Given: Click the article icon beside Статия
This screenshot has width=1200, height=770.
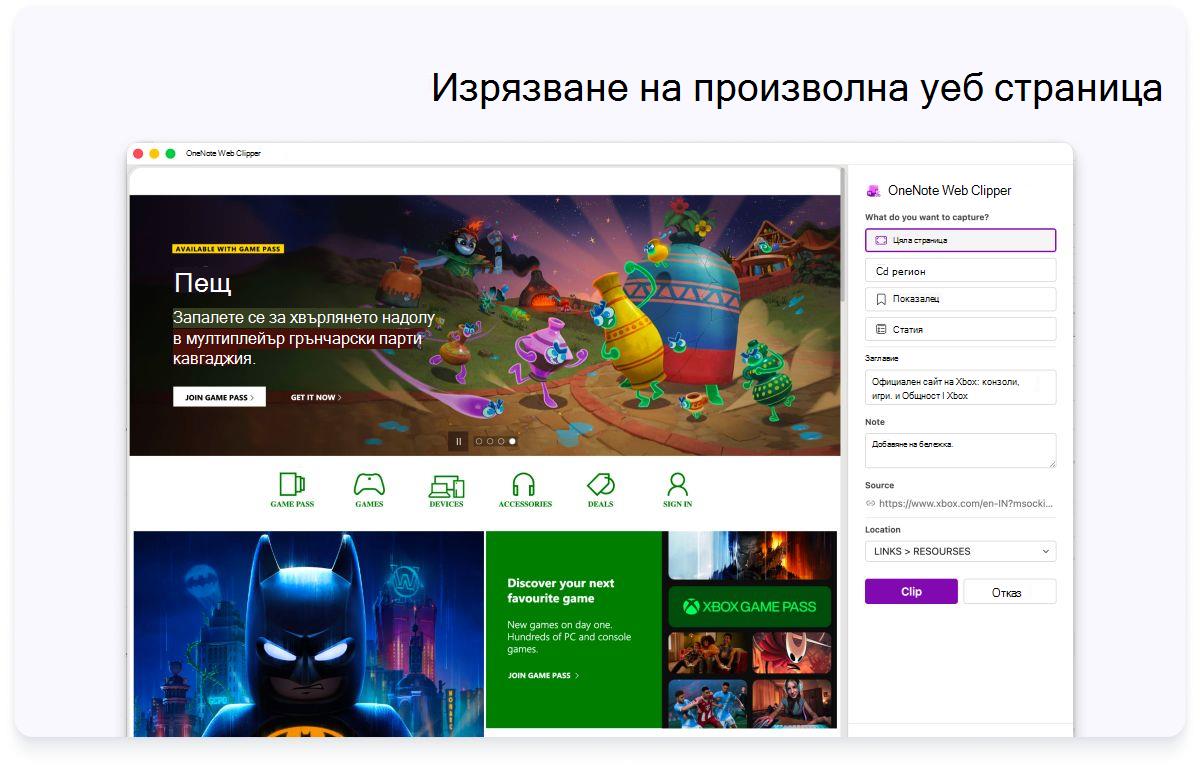Looking at the screenshot, I should tap(881, 329).
